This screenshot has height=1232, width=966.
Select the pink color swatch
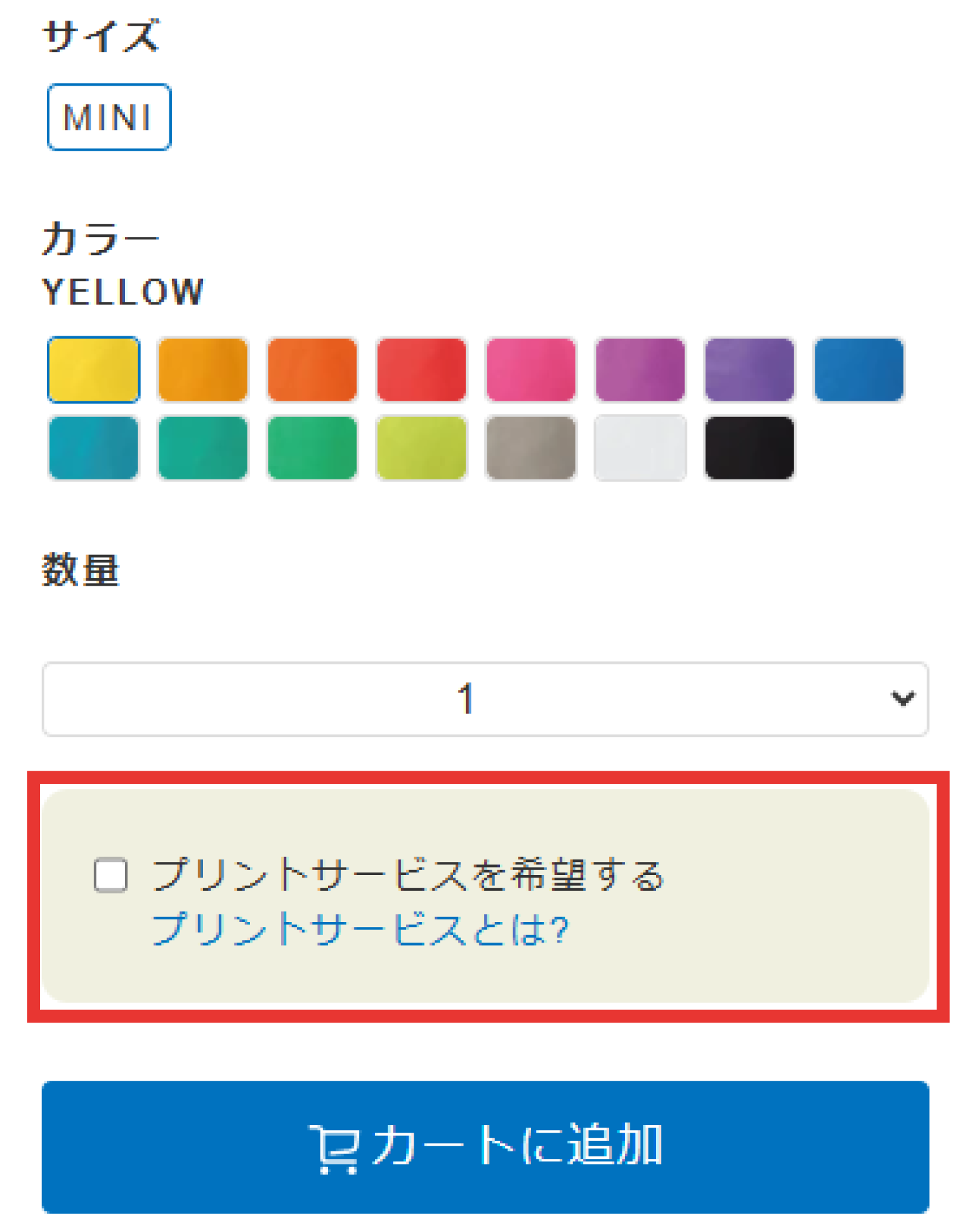coord(530,369)
